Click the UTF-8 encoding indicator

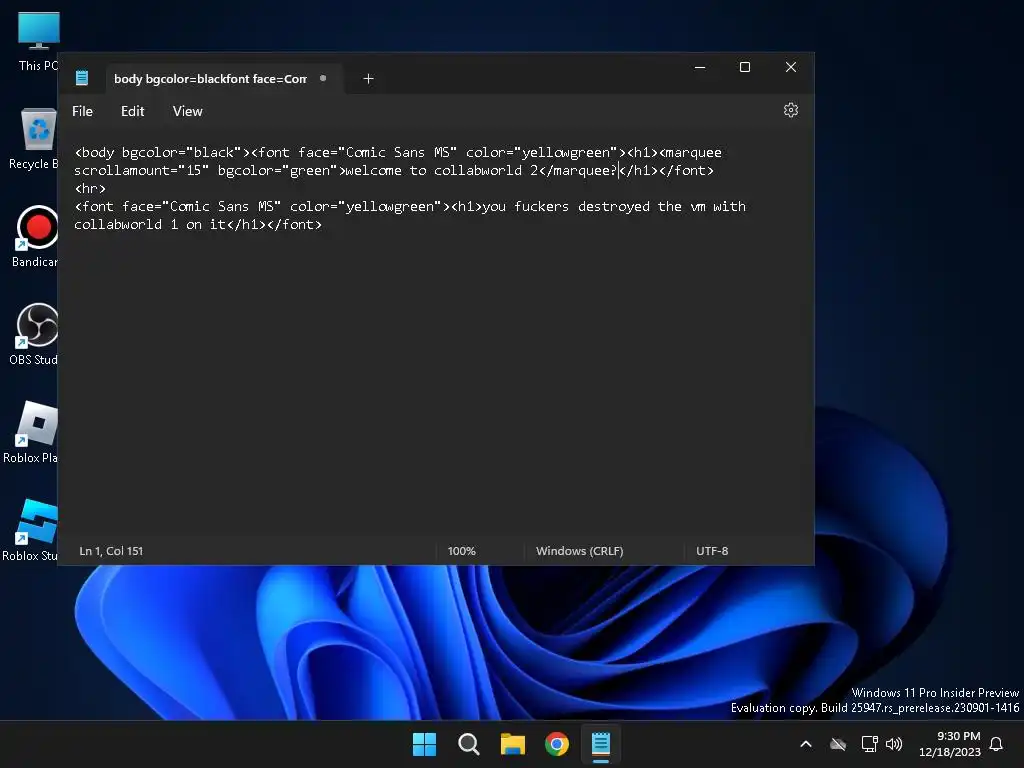click(712, 551)
